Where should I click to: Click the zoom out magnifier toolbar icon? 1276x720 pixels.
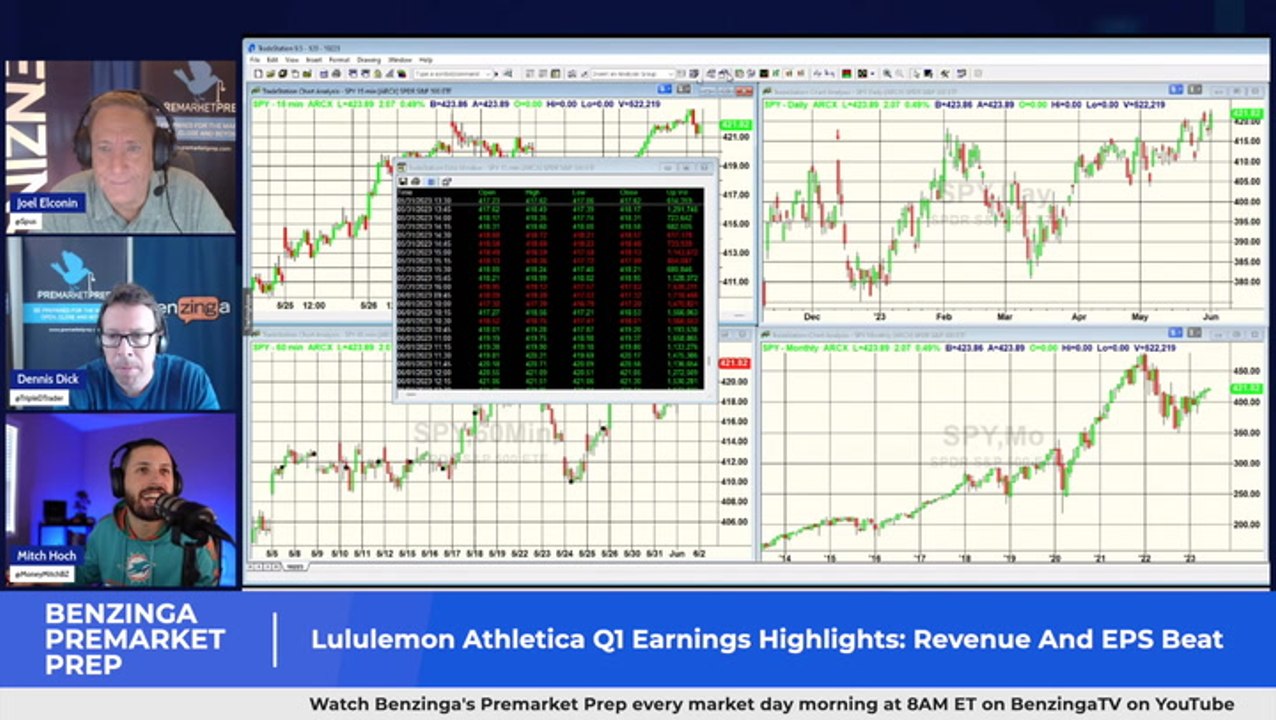pyautogui.click(x=900, y=74)
